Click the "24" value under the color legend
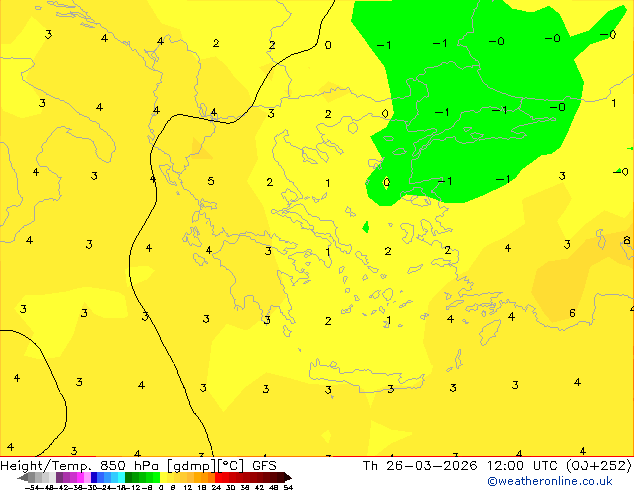Viewport: 634px width, 490px height. tap(216, 488)
